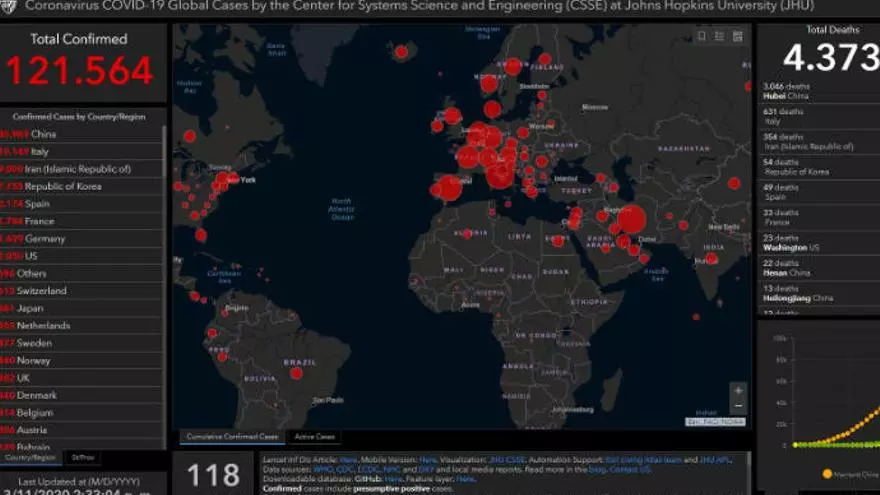Click the large red circle over Iran
880x495 pixels.
(631, 220)
